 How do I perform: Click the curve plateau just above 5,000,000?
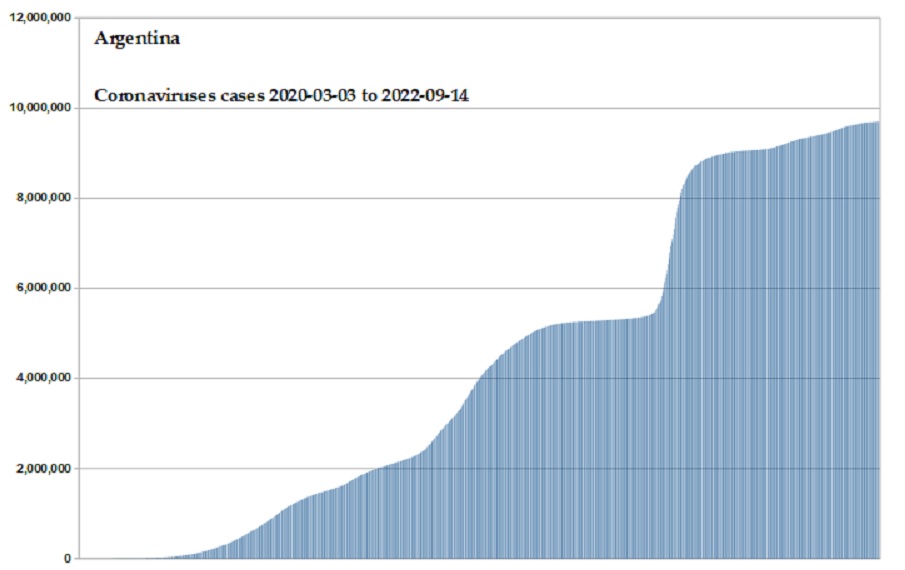click(590, 322)
